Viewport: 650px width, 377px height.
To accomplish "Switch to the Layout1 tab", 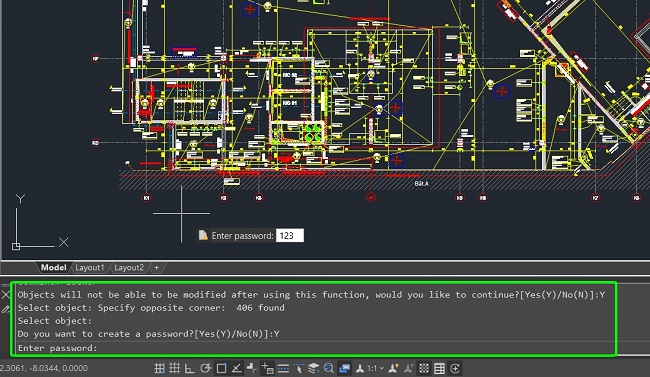I will 90,268.
